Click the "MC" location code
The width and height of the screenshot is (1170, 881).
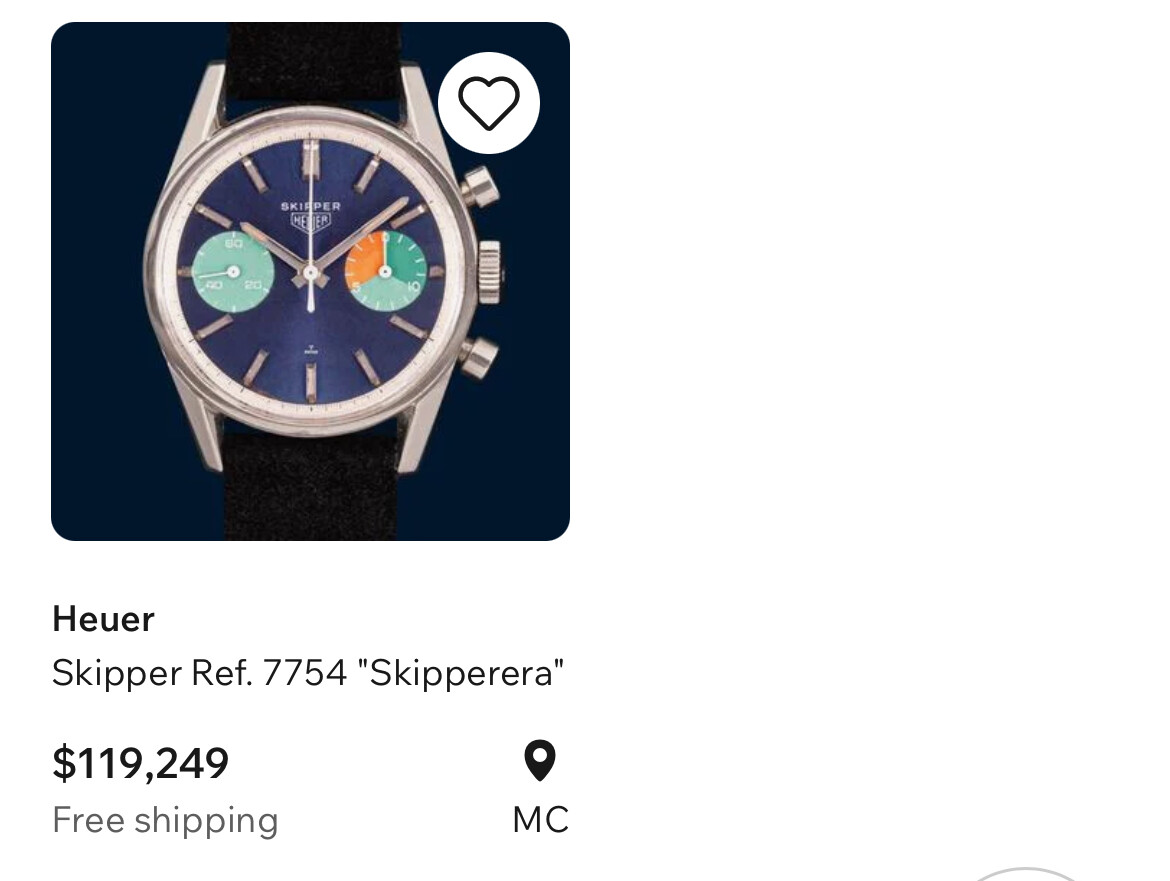coord(540,820)
